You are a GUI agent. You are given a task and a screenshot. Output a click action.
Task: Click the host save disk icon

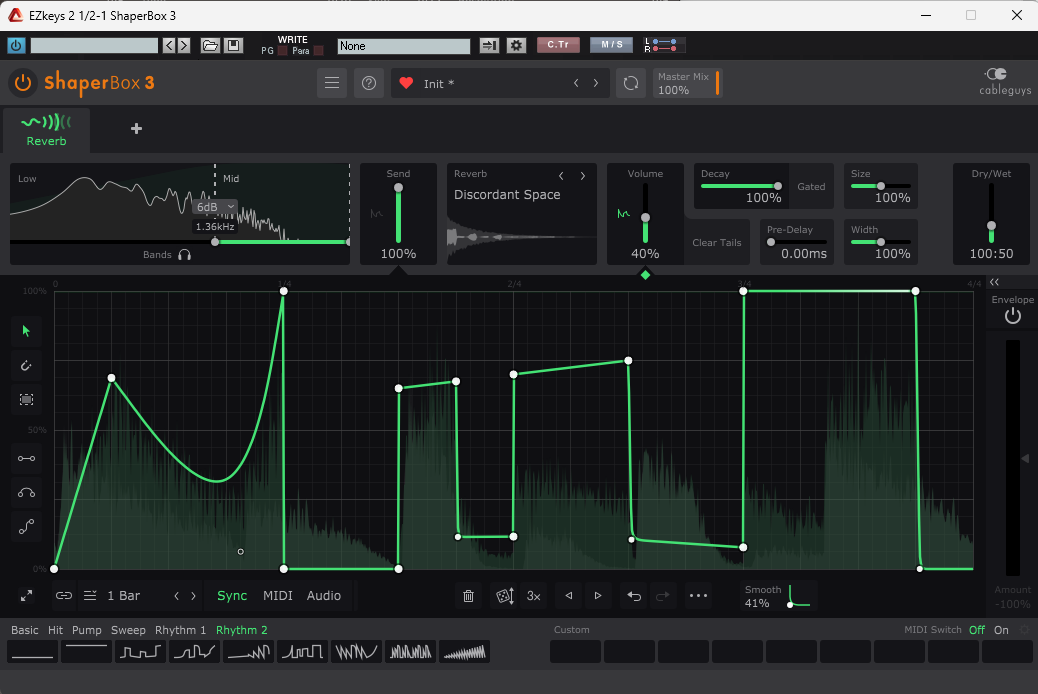[233, 45]
